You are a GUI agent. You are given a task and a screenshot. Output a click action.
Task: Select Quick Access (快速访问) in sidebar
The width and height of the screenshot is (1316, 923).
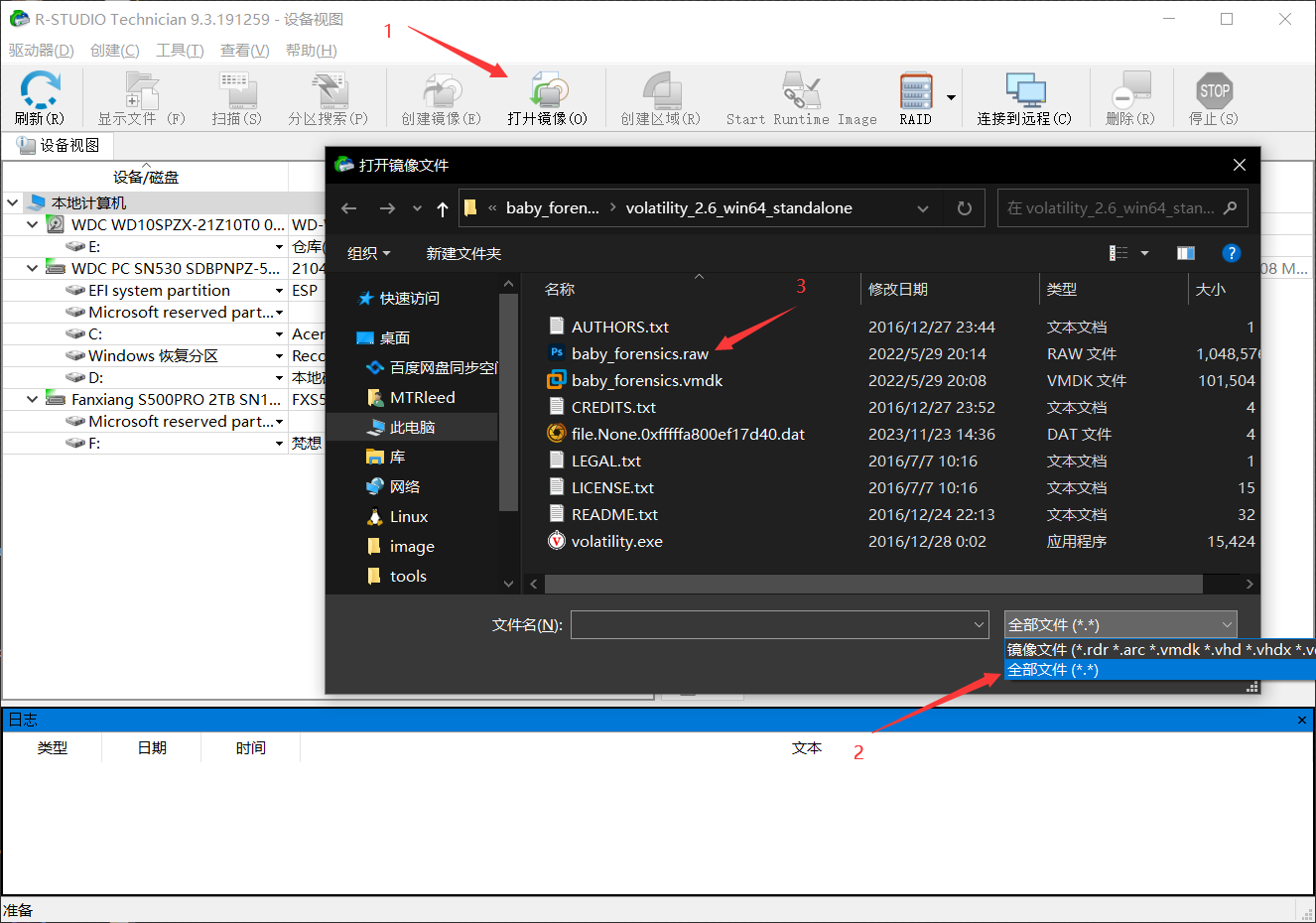(410, 298)
